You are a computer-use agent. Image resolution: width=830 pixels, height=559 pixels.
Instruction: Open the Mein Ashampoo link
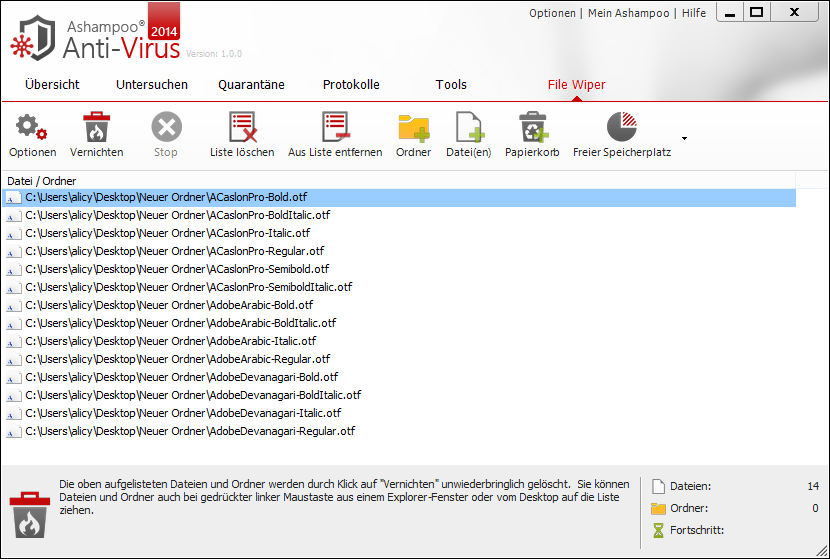pyautogui.click(x=629, y=13)
